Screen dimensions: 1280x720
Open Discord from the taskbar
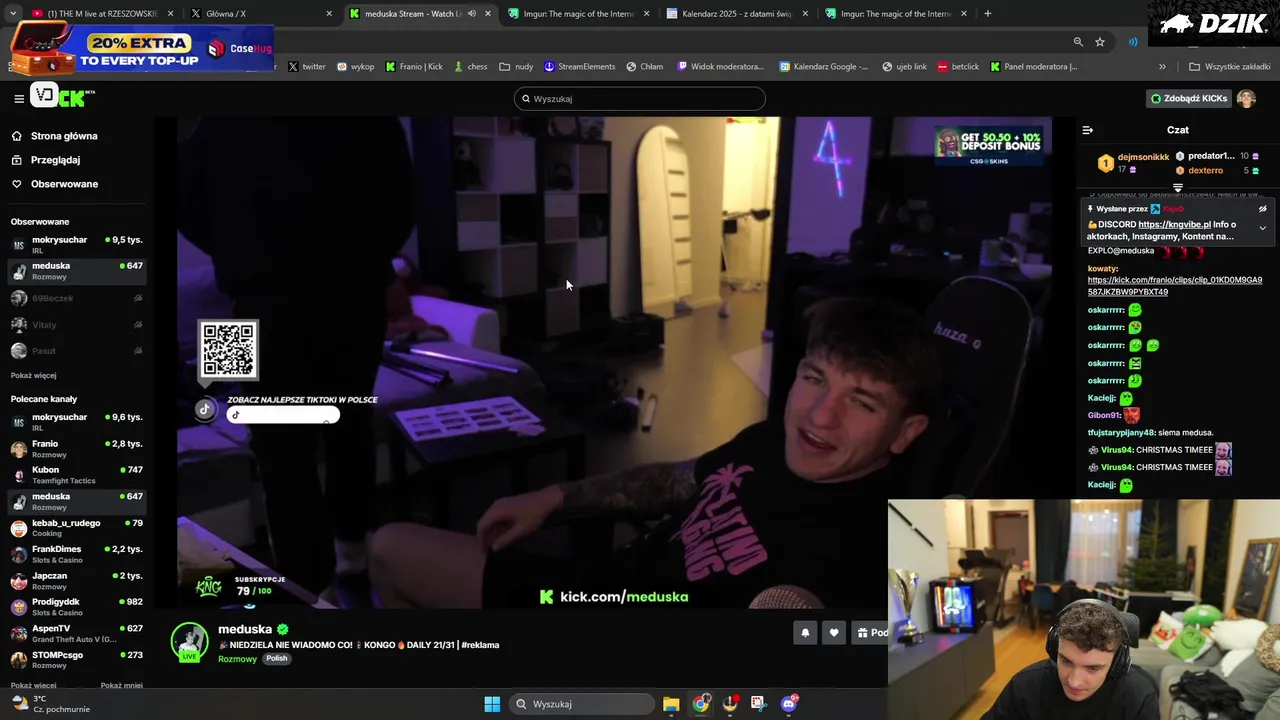789,704
